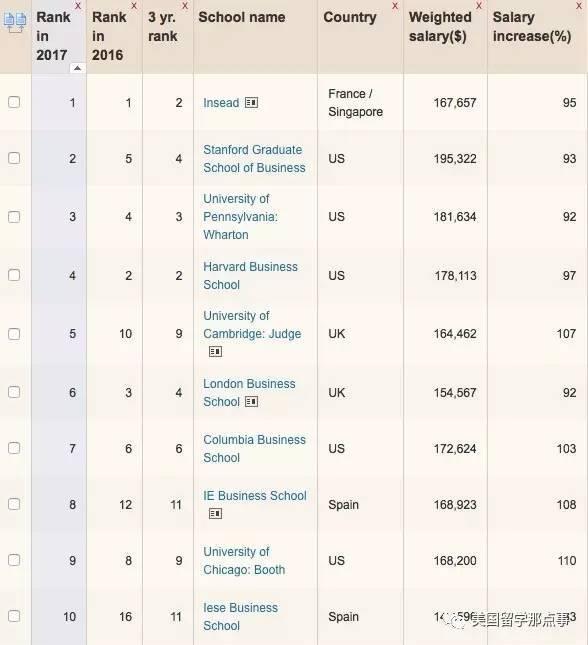The image size is (588, 645).
Task: Open University of Chicago: Booth link
Action: pos(244,561)
